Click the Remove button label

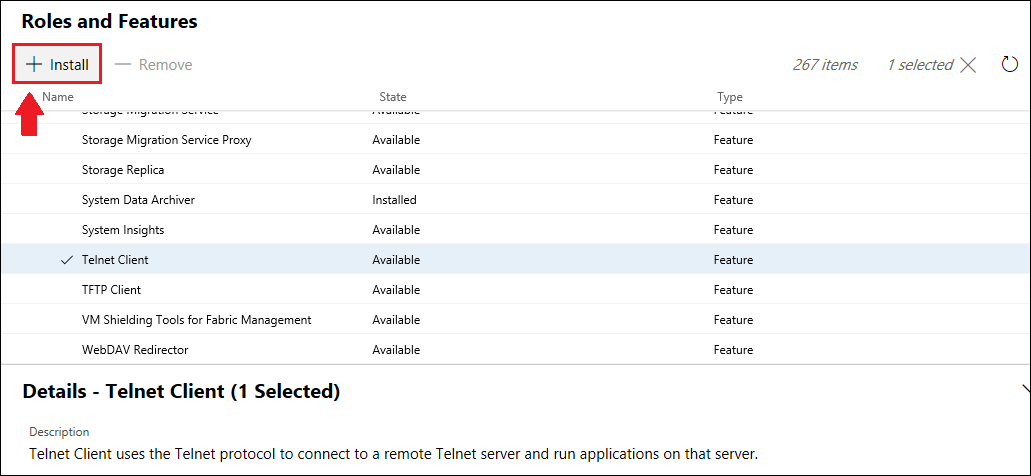[x=165, y=65]
